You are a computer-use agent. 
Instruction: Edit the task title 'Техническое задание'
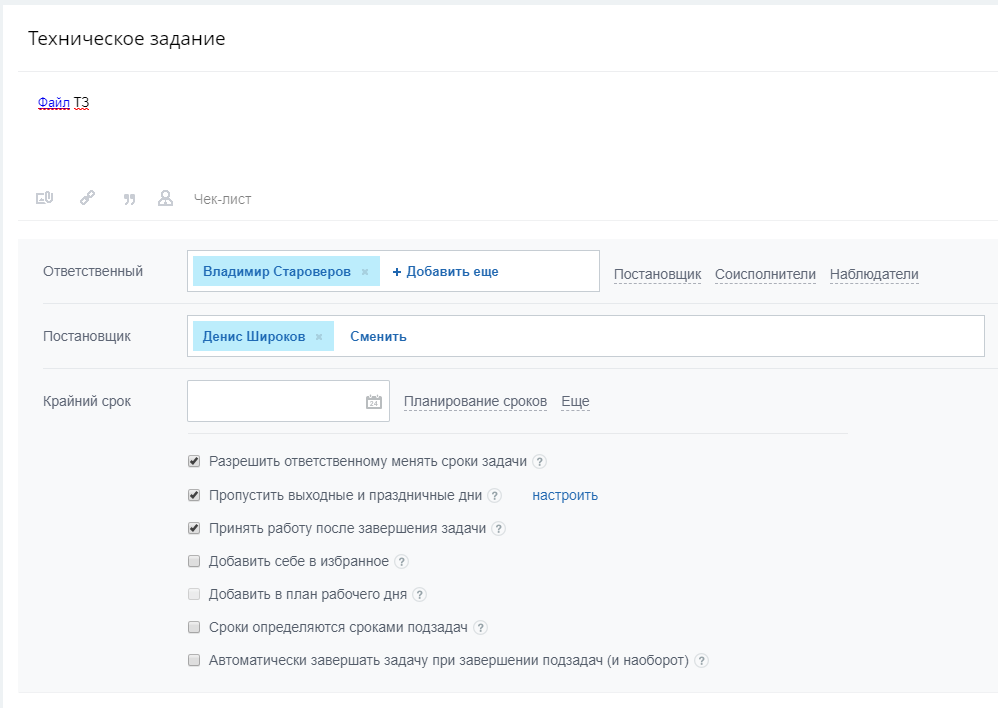[127, 39]
